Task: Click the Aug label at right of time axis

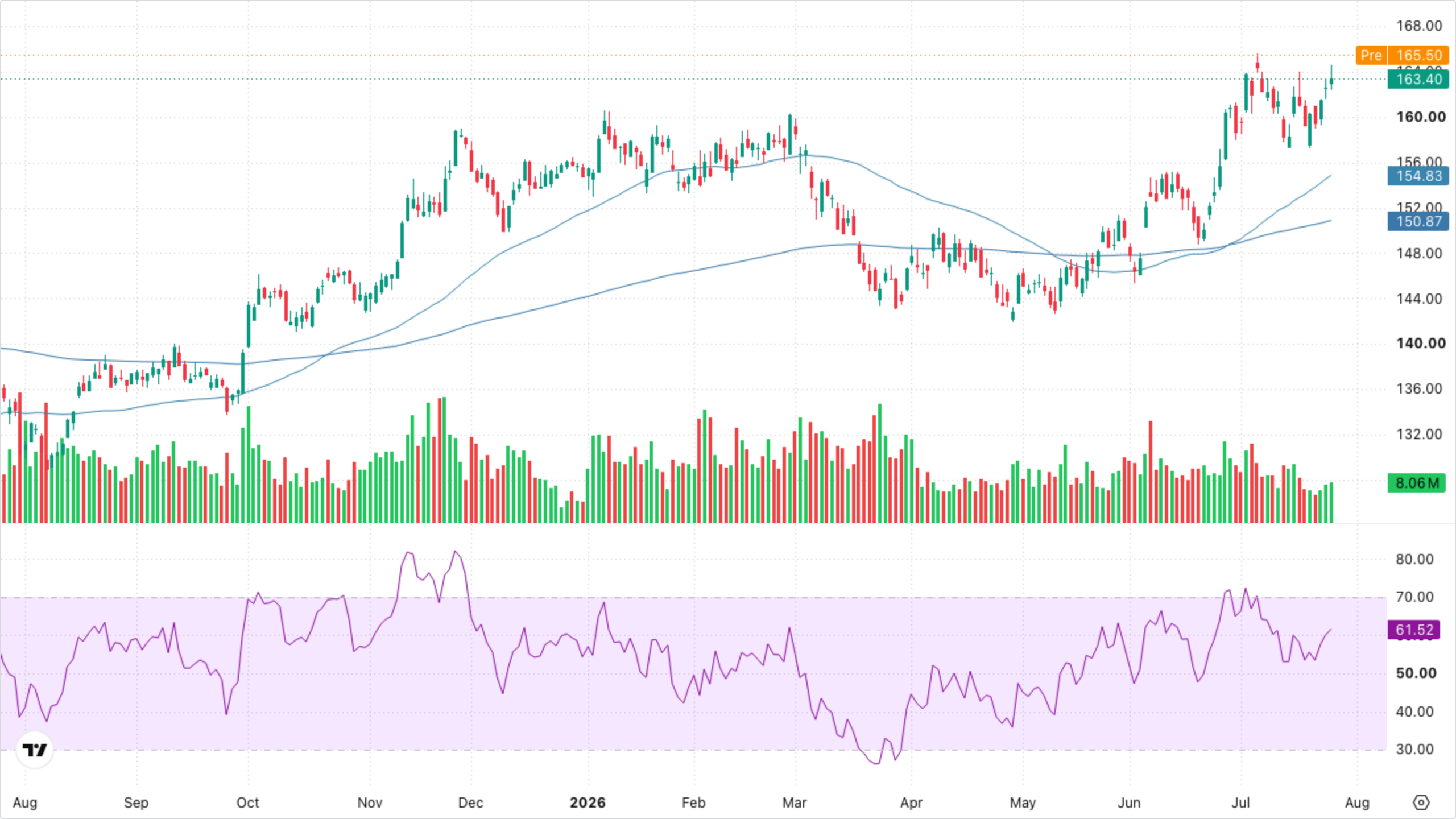Action: tap(1357, 803)
